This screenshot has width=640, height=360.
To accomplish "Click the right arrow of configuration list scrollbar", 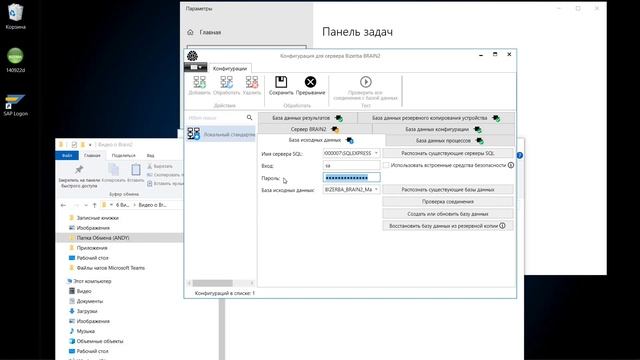I will point(252,283).
